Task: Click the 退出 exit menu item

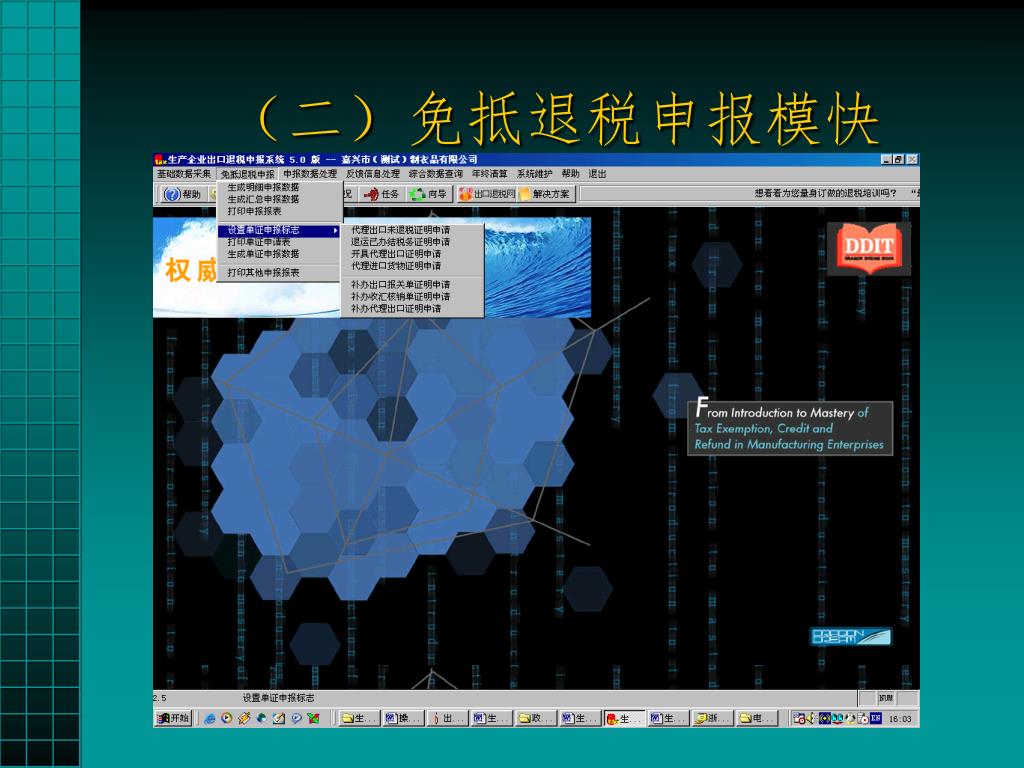Action: click(597, 174)
